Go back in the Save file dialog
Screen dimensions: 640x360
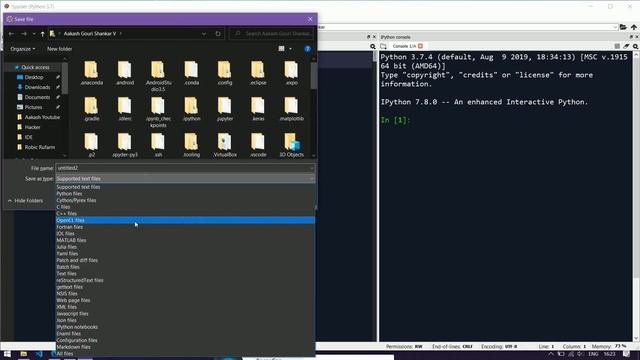(11, 33)
